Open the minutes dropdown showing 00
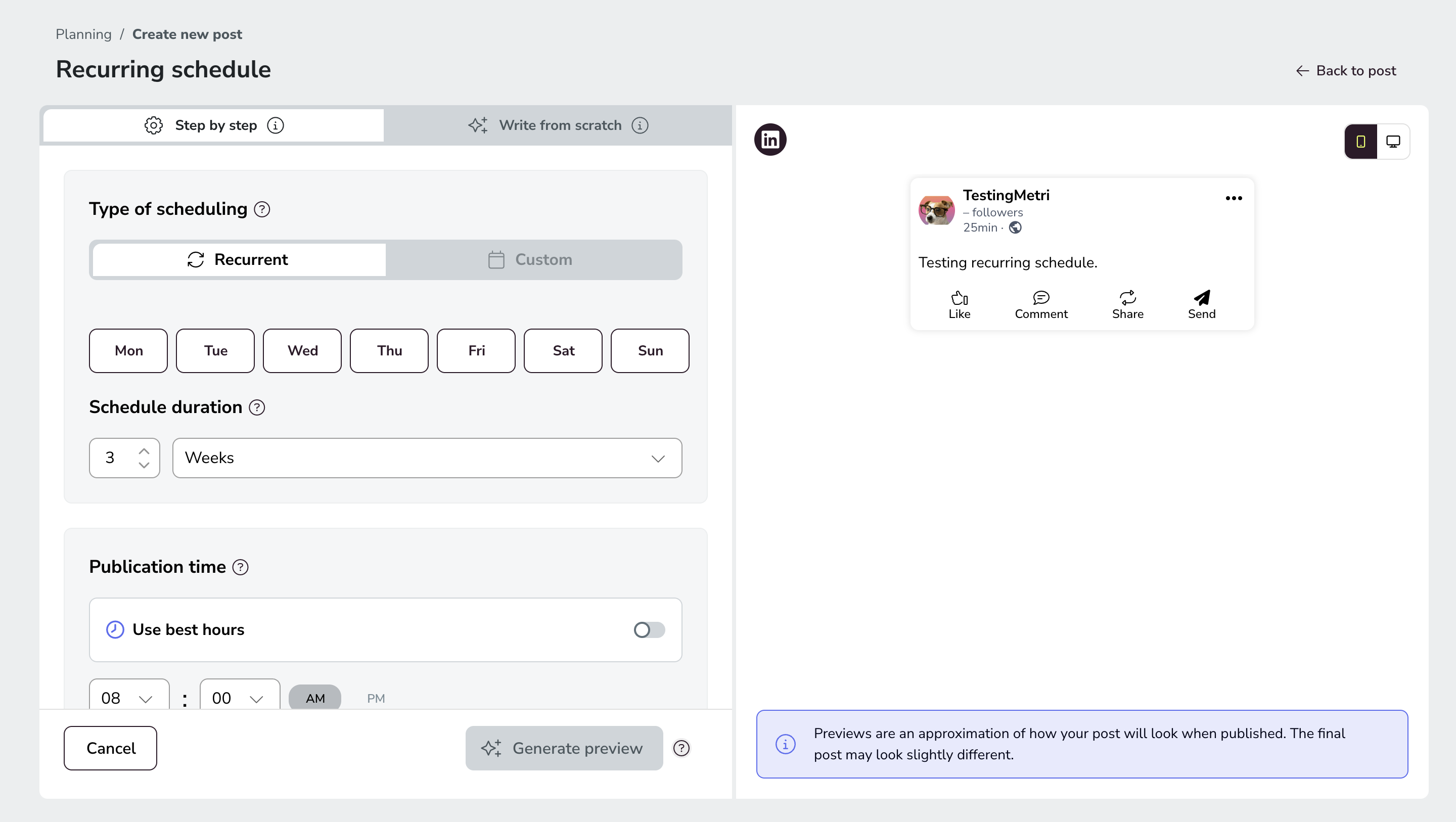This screenshot has height=822, width=1456. coord(240,697)
